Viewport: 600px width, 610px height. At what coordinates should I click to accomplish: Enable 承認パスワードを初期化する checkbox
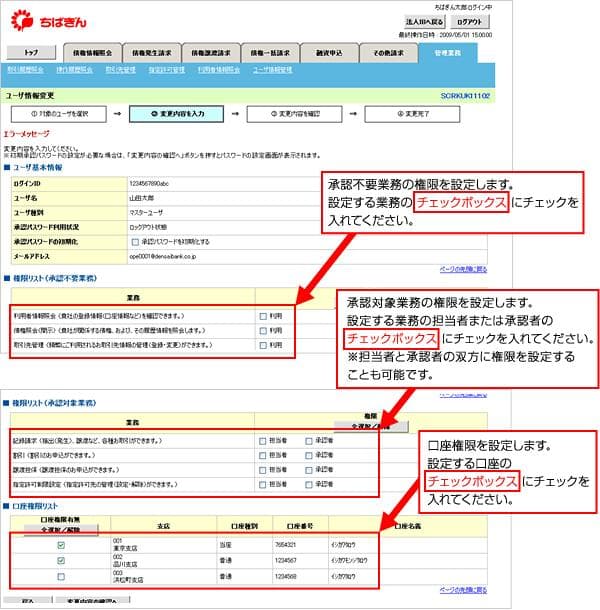(x=135, y=241)
